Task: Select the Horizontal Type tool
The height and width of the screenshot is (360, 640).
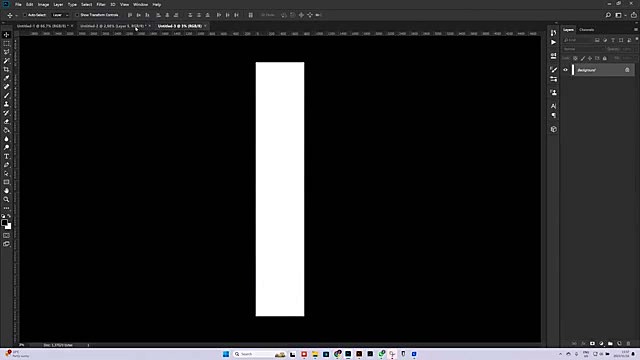Action: (x=6, y=156)
